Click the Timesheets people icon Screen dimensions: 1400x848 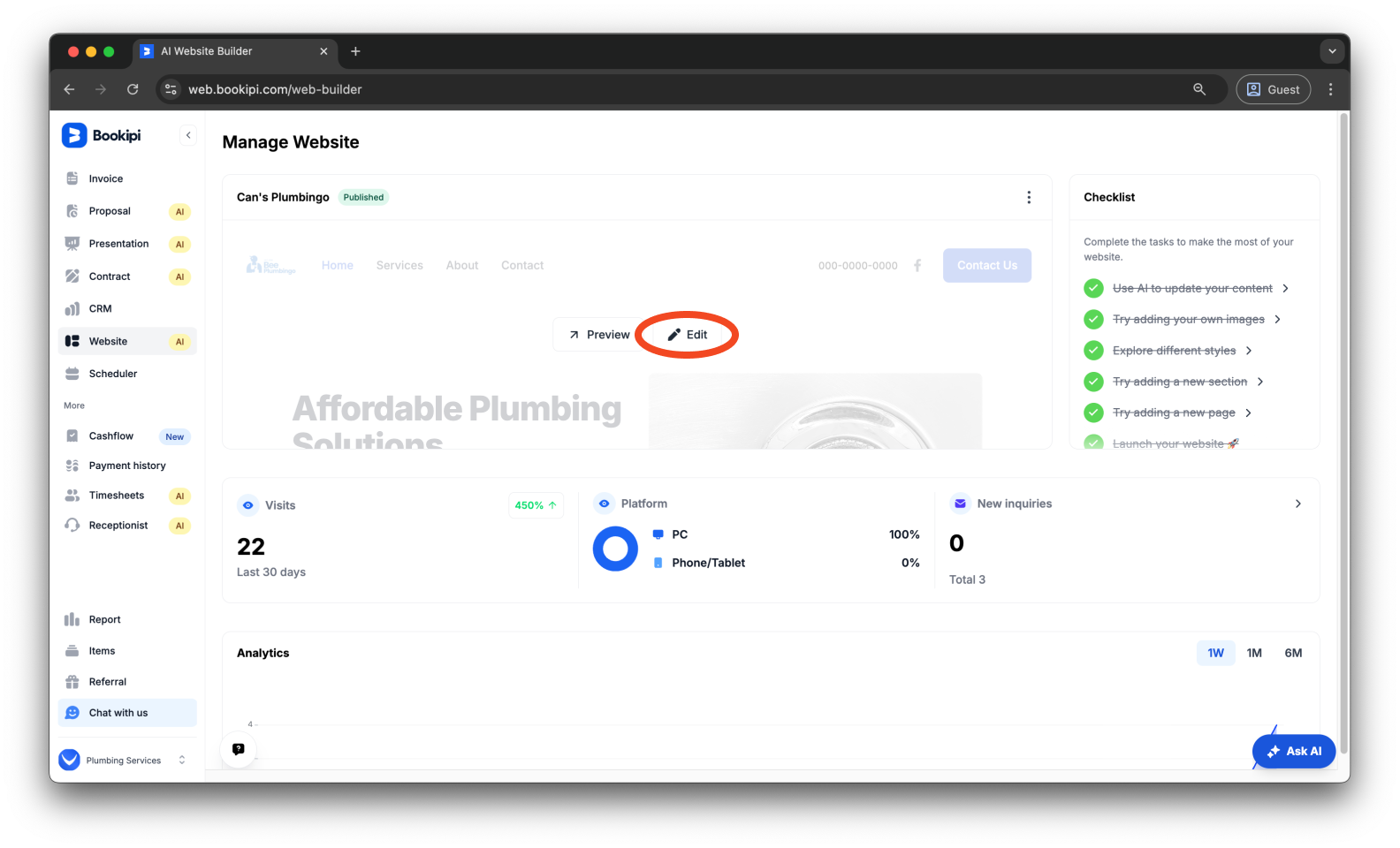pos(72,496)
